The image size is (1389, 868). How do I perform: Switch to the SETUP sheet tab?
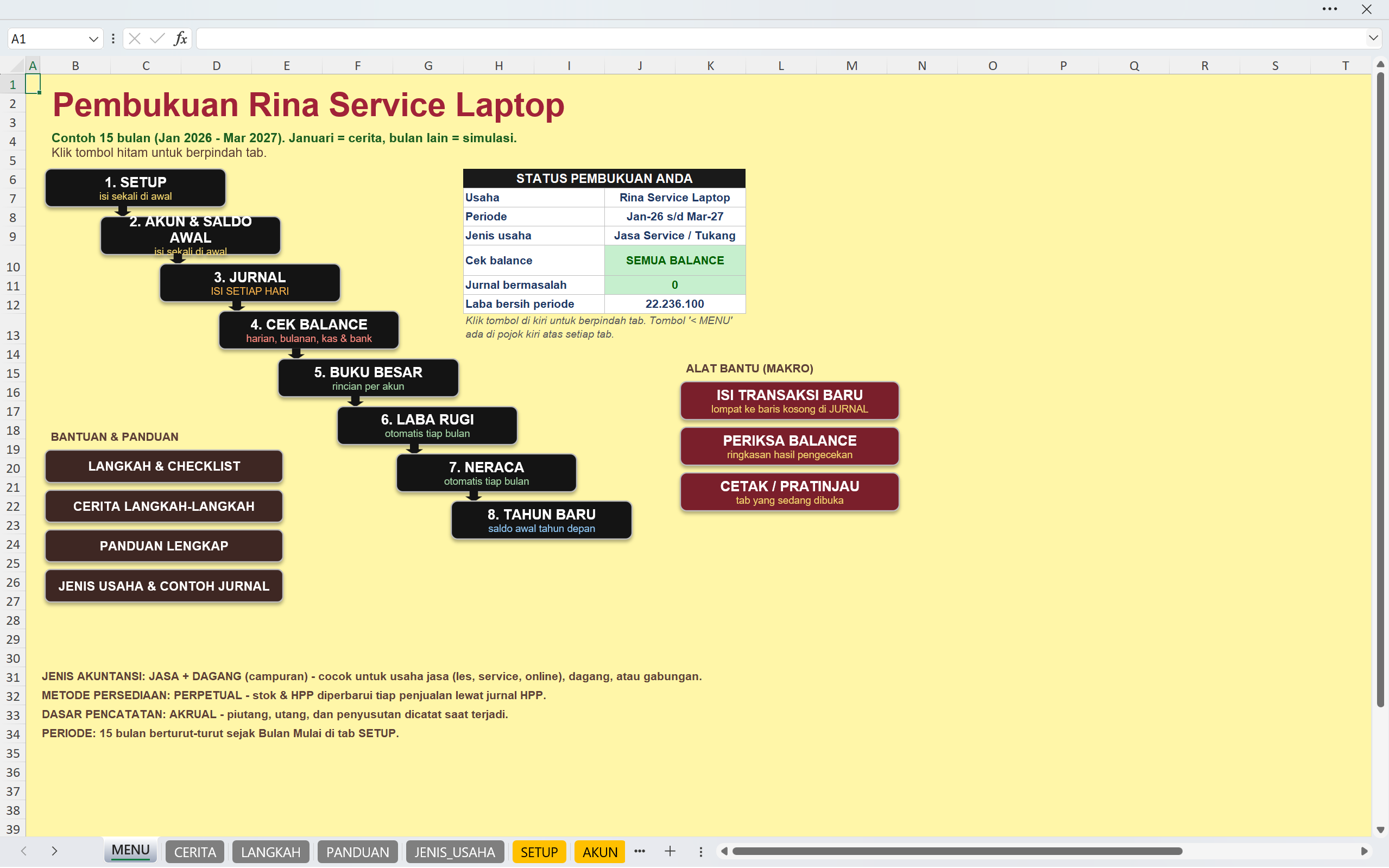(x=539, y=852)
